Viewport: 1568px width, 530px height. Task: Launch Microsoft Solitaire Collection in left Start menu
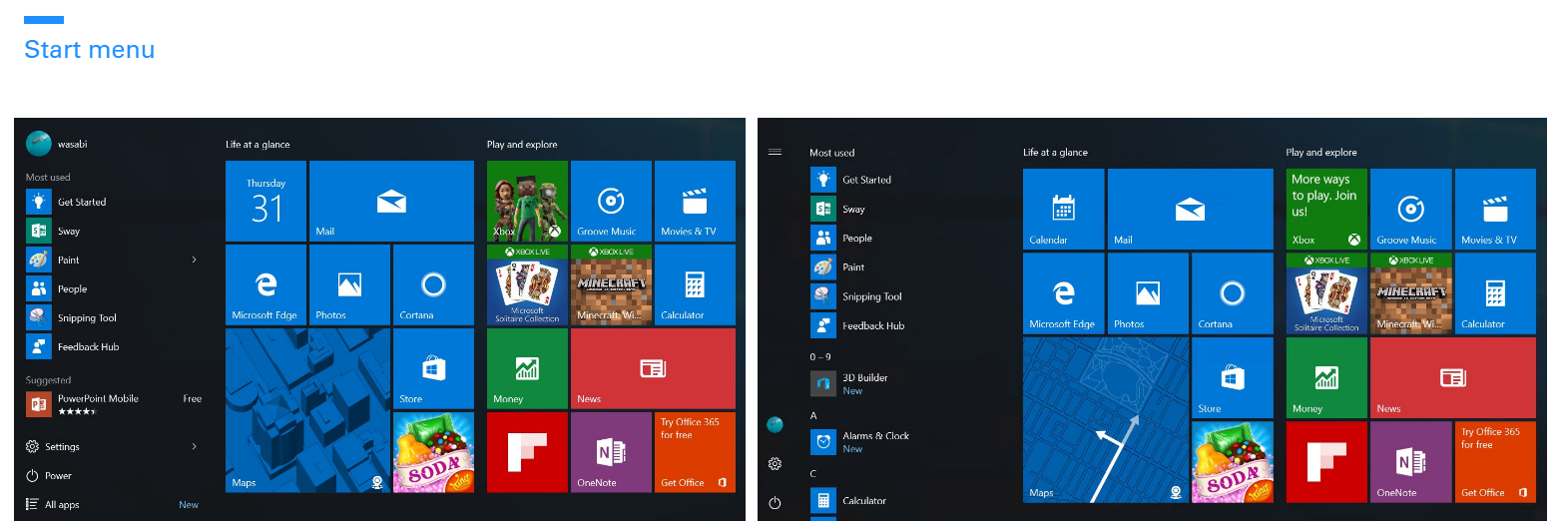[527, 284]
